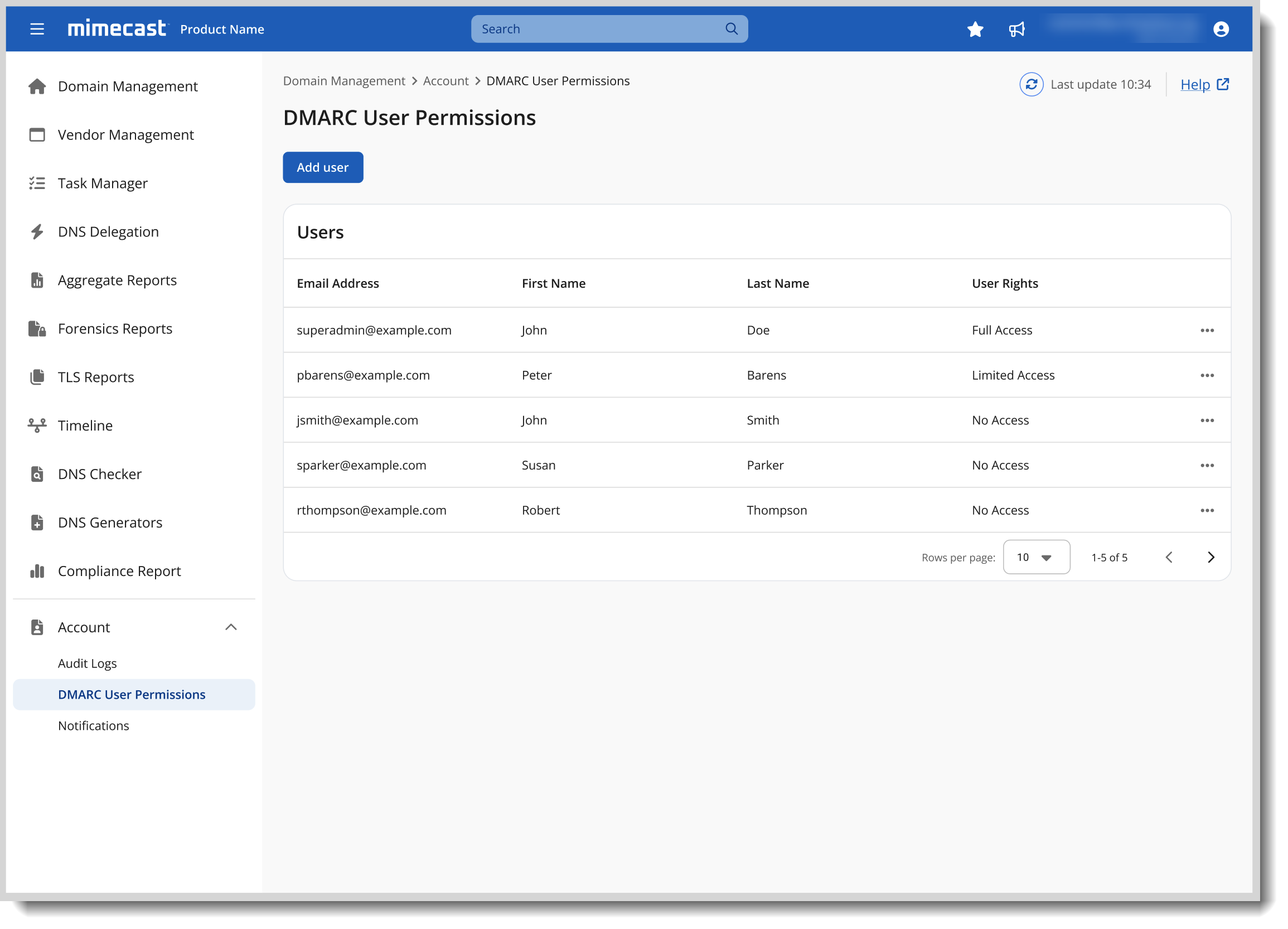Click the TLS Reports copy icon
This screenshot has width=1288, height=929.
37,377
